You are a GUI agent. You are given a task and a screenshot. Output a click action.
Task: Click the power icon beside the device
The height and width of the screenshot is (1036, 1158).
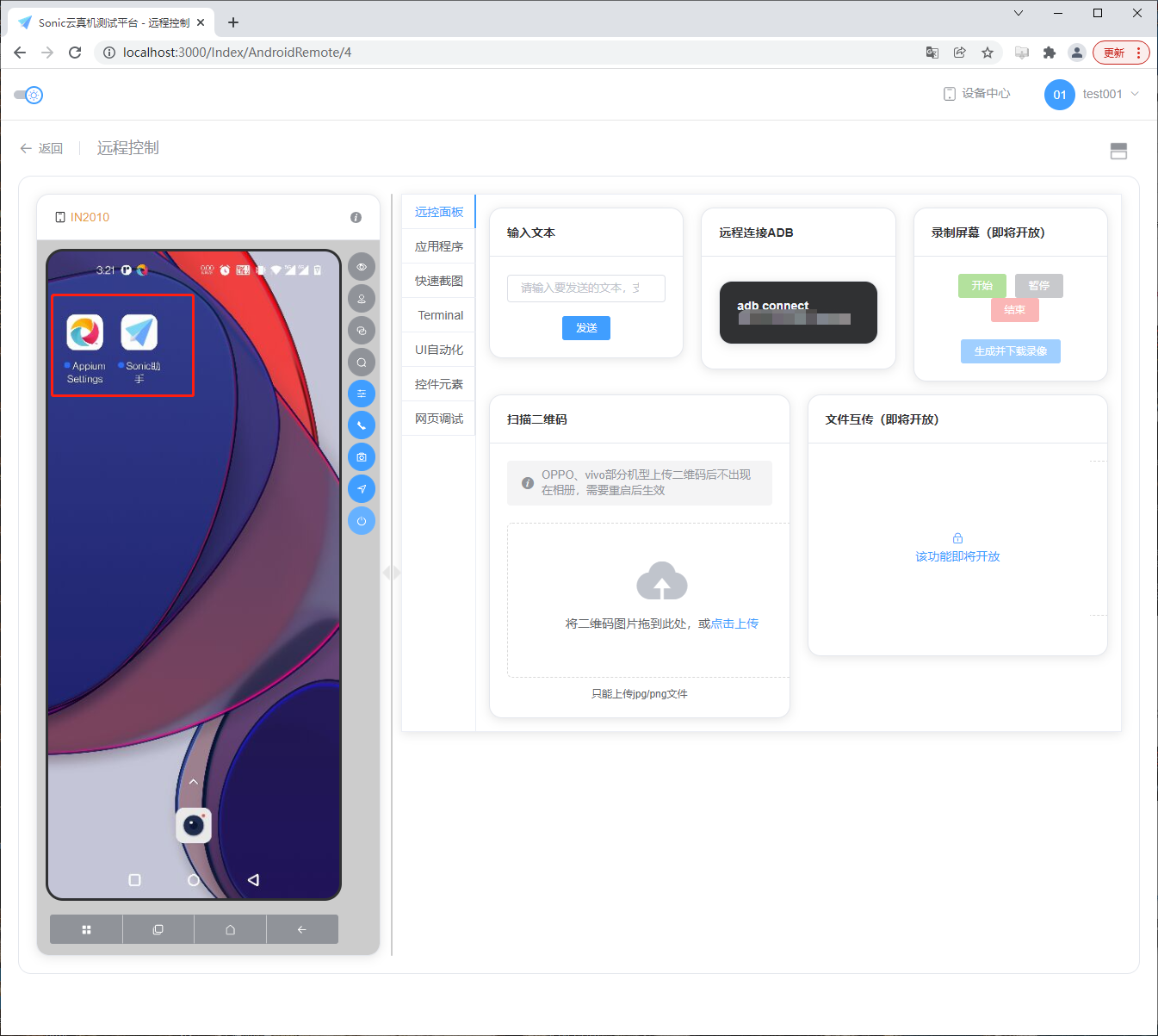click(362, 521)
